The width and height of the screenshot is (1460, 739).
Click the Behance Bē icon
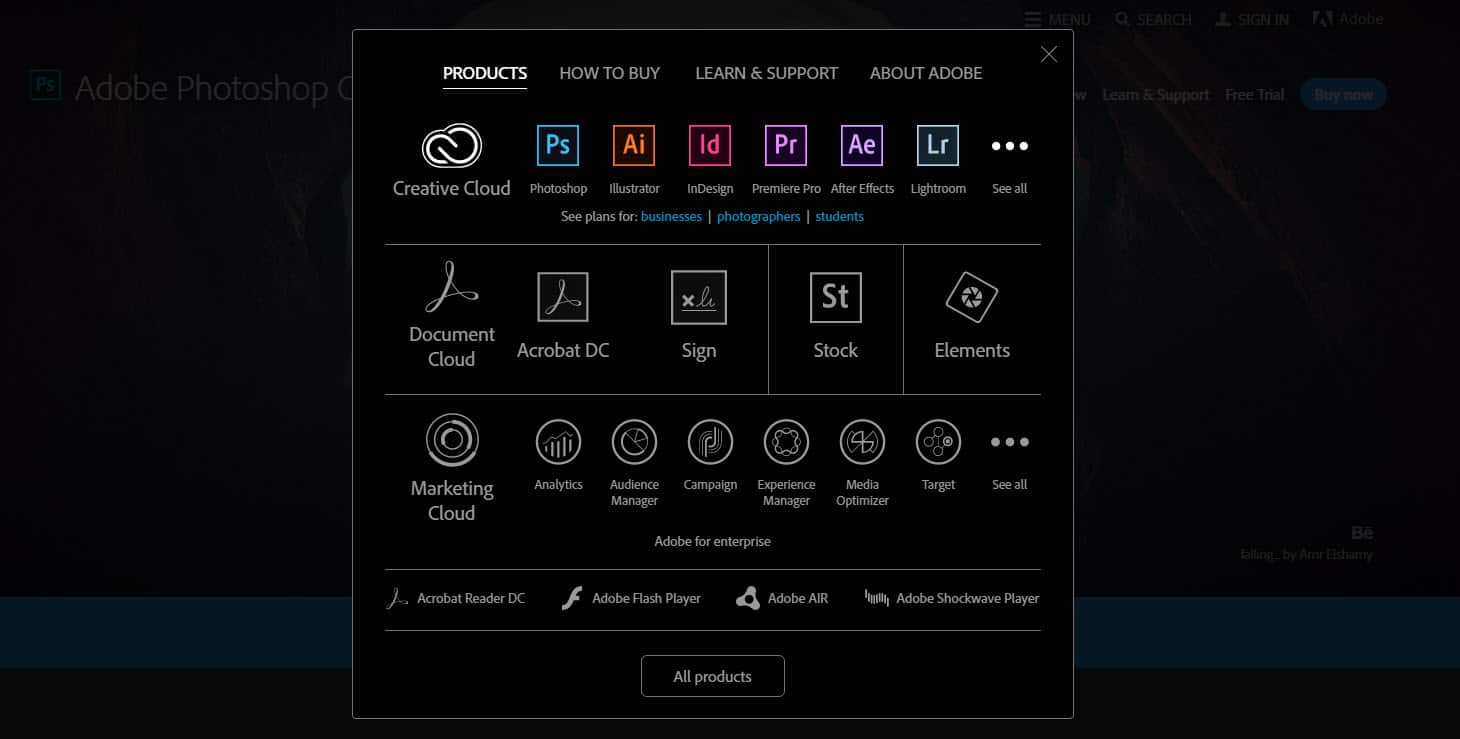pos(1362,533)
